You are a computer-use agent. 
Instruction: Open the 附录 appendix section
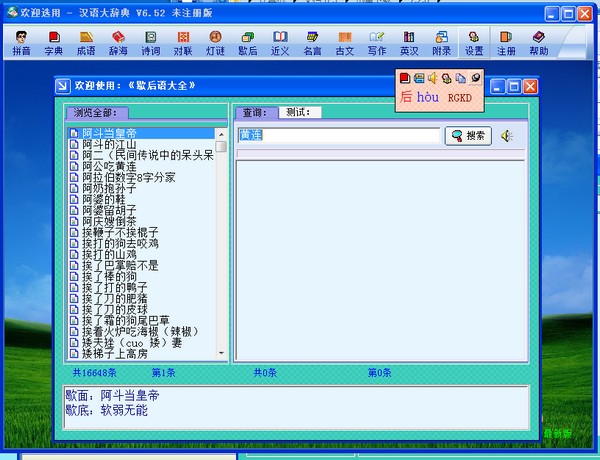(x=442, y=43)
